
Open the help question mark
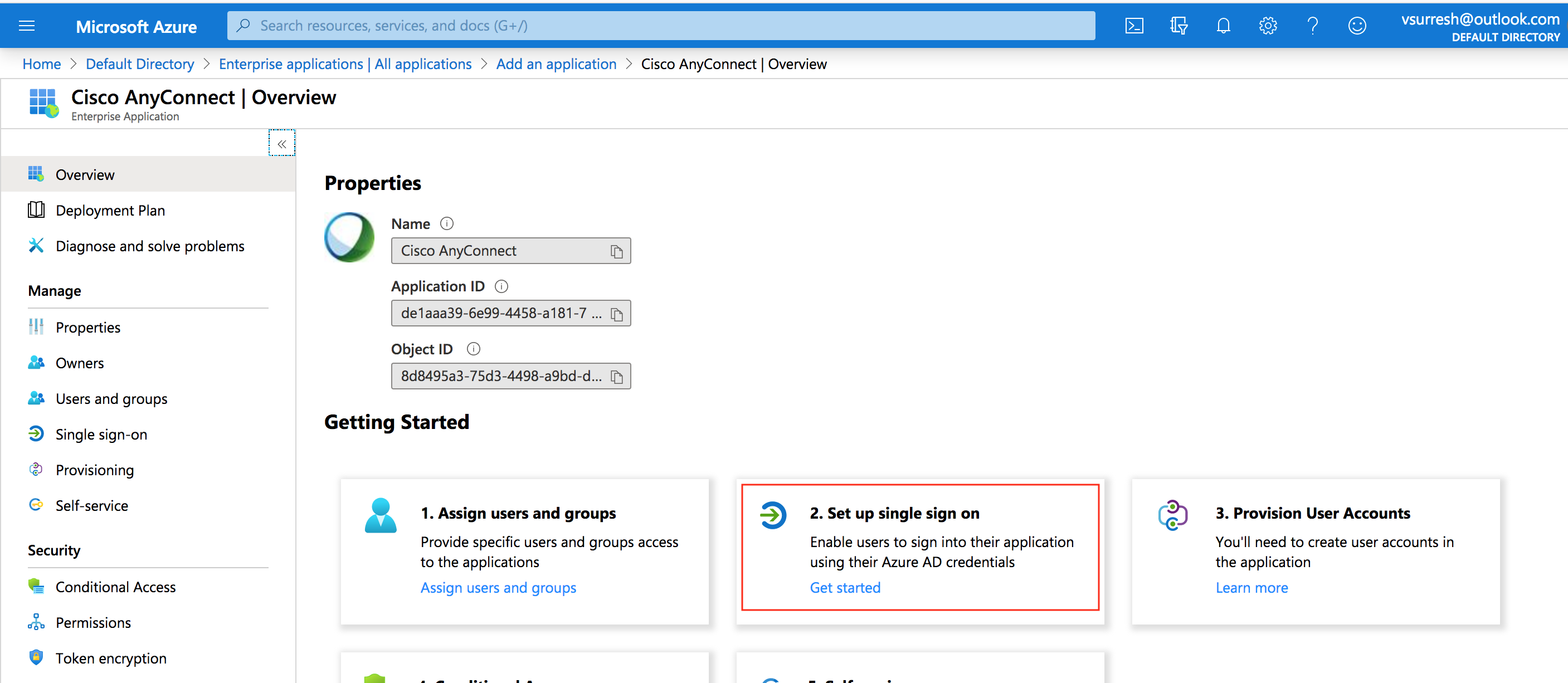pyautogui.click(x=1312, y=26)
